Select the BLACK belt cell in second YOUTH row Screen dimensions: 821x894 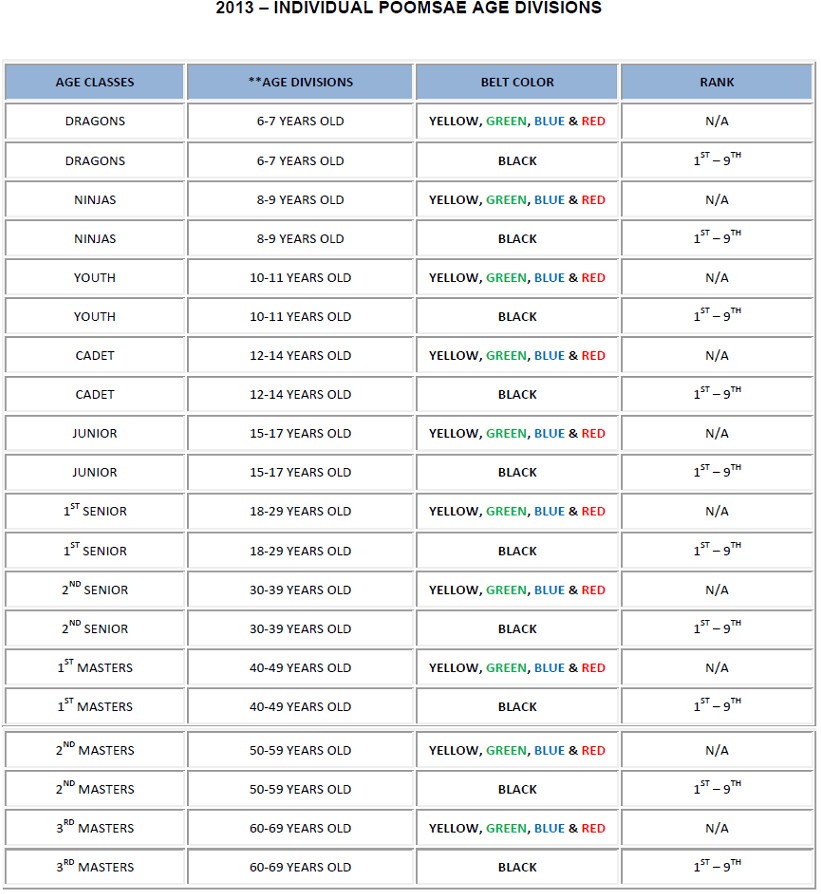click(517, 316)
